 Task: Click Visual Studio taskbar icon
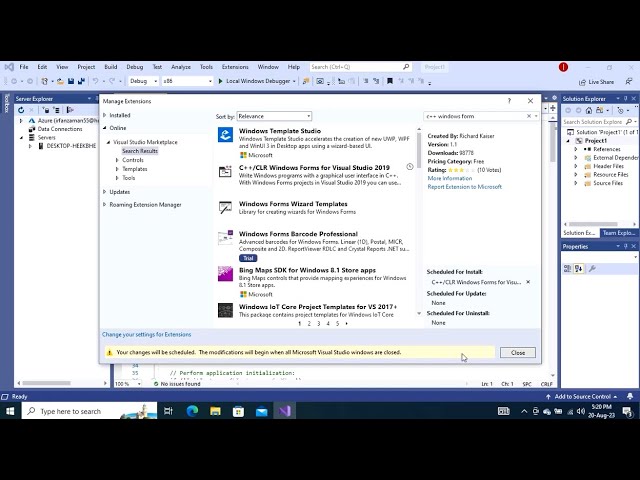(x=285, y=411)
